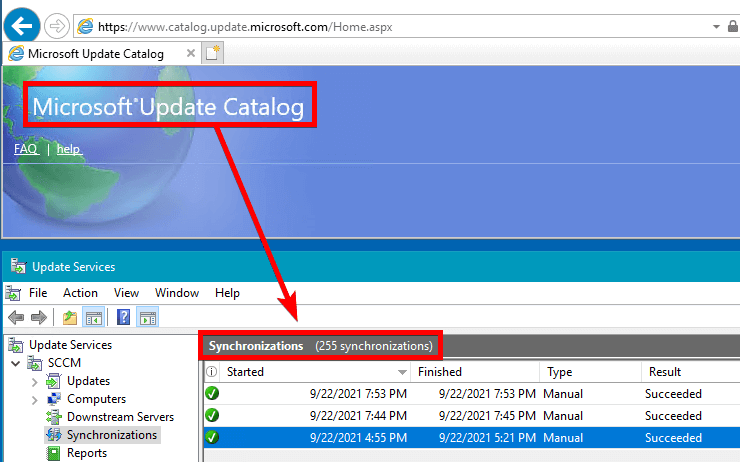Click green check icon of 7:53 PM sync

click(x=212, y=394)
